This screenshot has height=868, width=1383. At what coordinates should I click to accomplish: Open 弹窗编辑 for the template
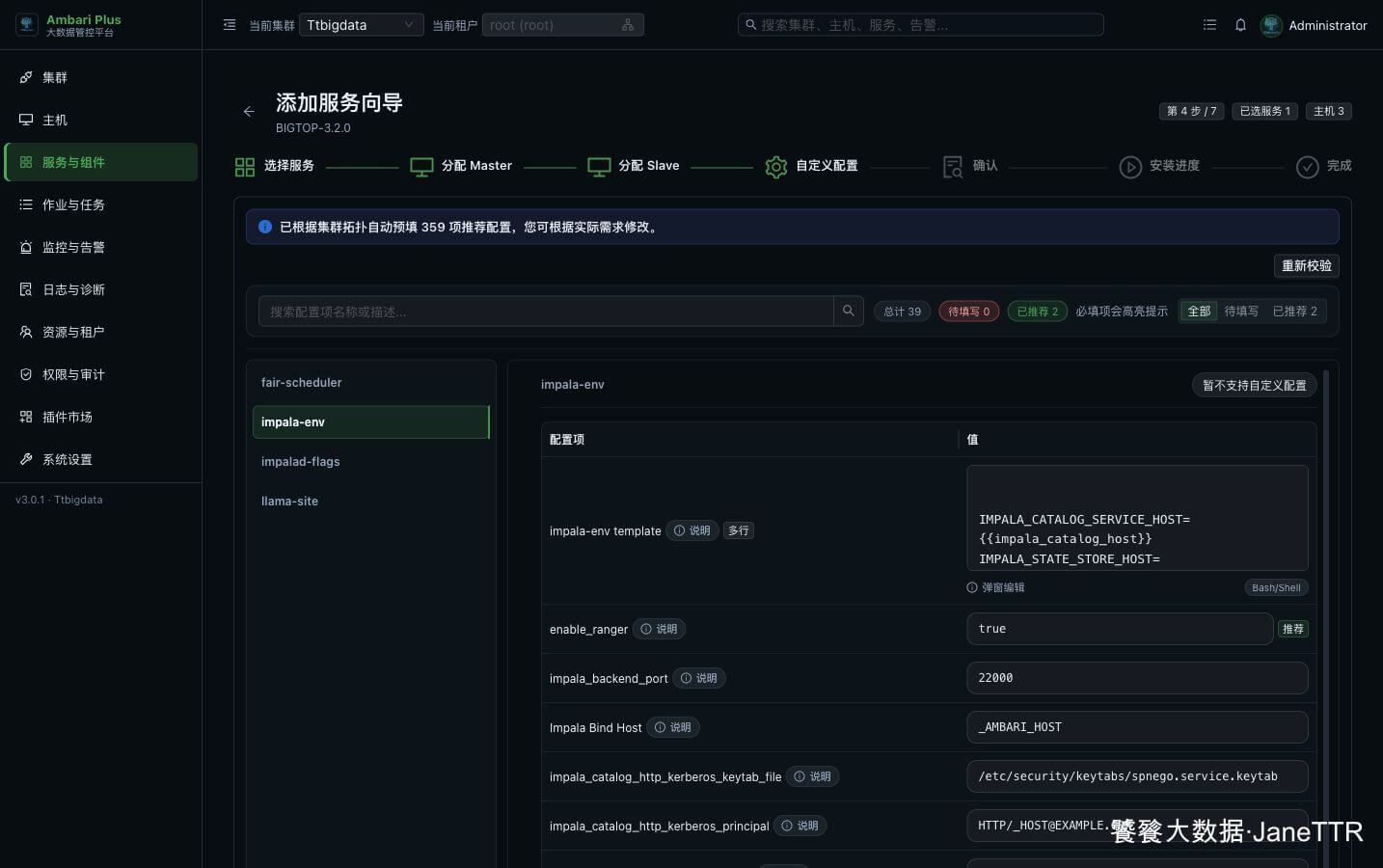click(996, 587)
